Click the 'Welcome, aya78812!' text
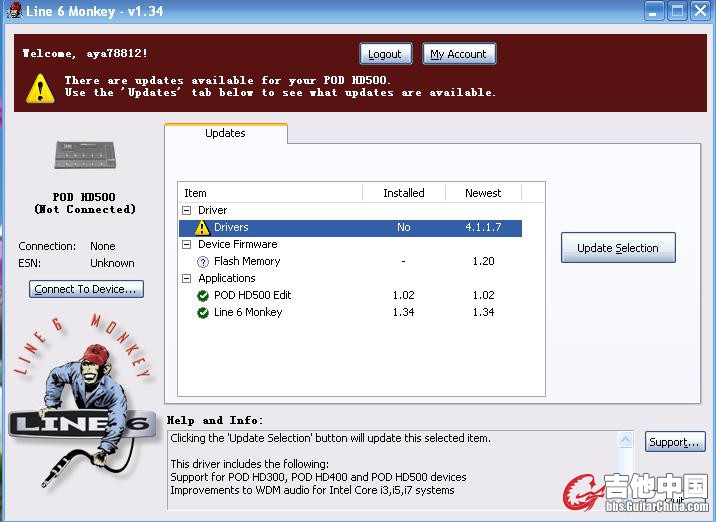 [85, 53]
